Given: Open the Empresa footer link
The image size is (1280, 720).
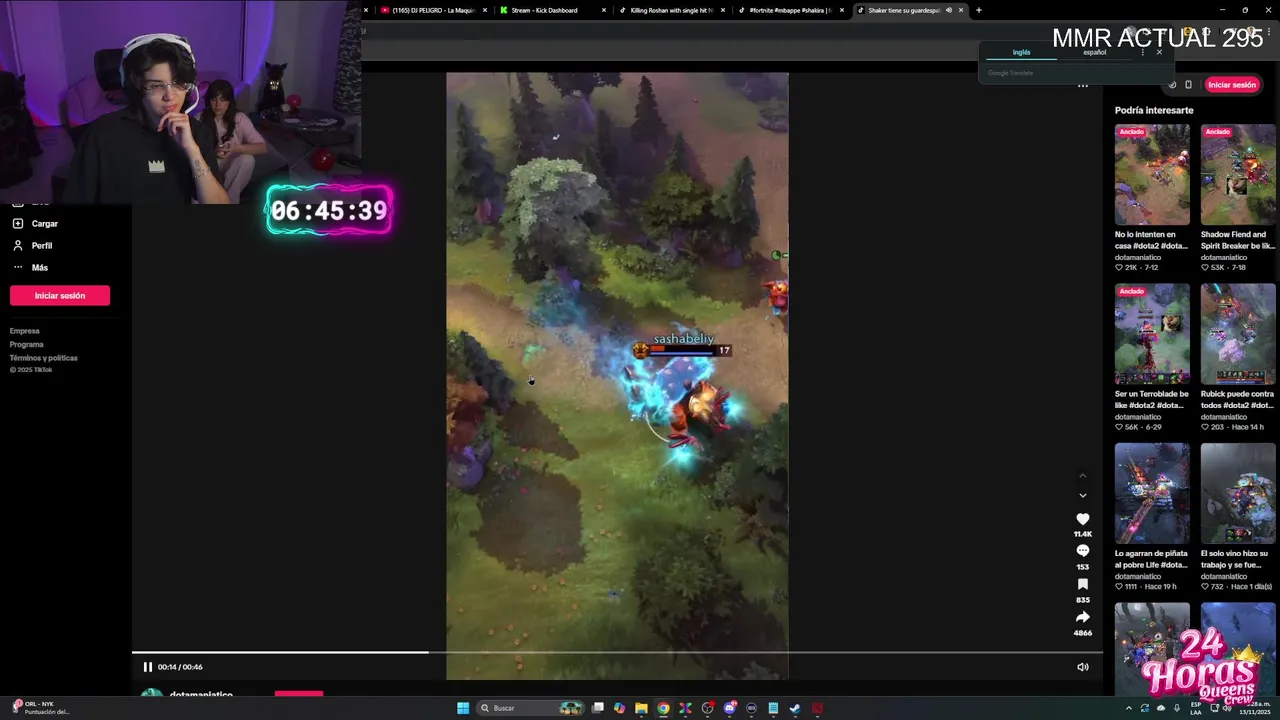Looking at the screenshot, I should [25, 331].
